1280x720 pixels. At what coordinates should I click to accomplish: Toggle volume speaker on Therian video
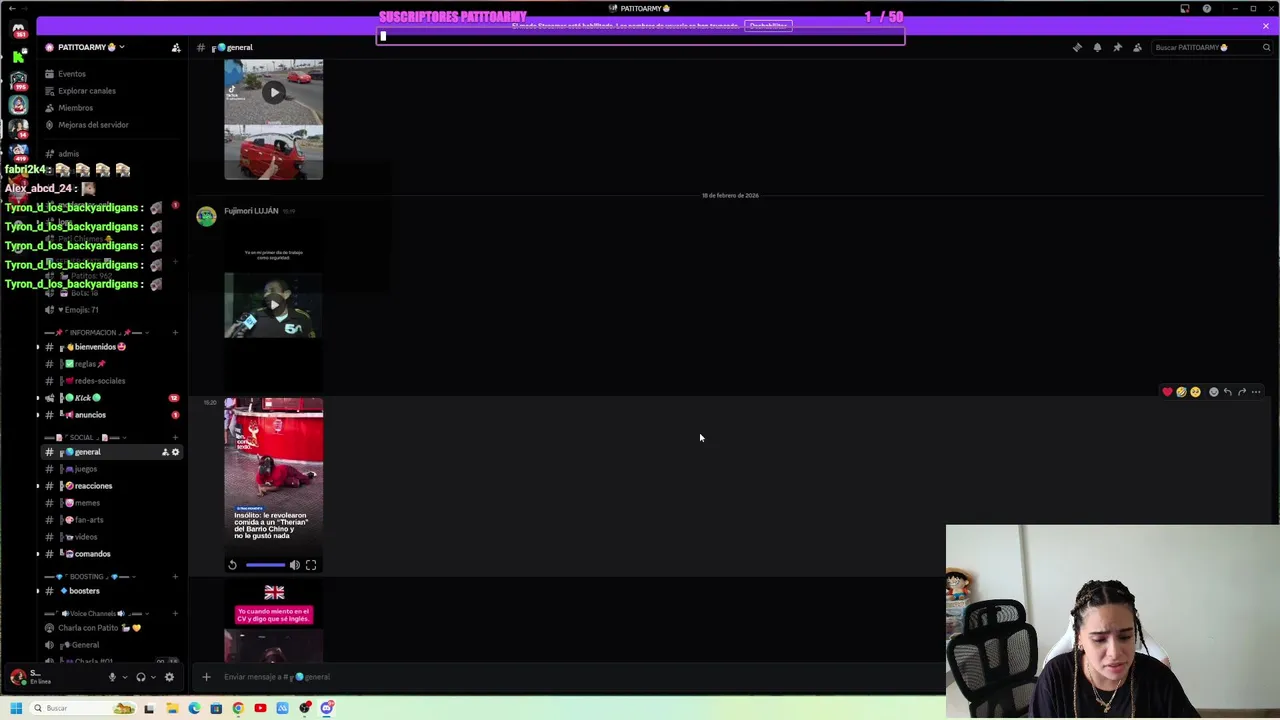click(295, 565)
